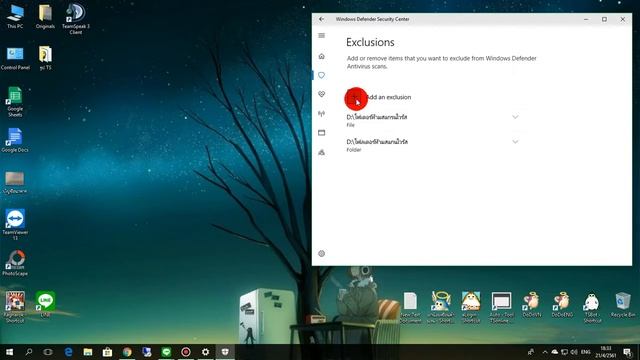
Task: Open Microsoft Store from taskbar
Action: 107,352
